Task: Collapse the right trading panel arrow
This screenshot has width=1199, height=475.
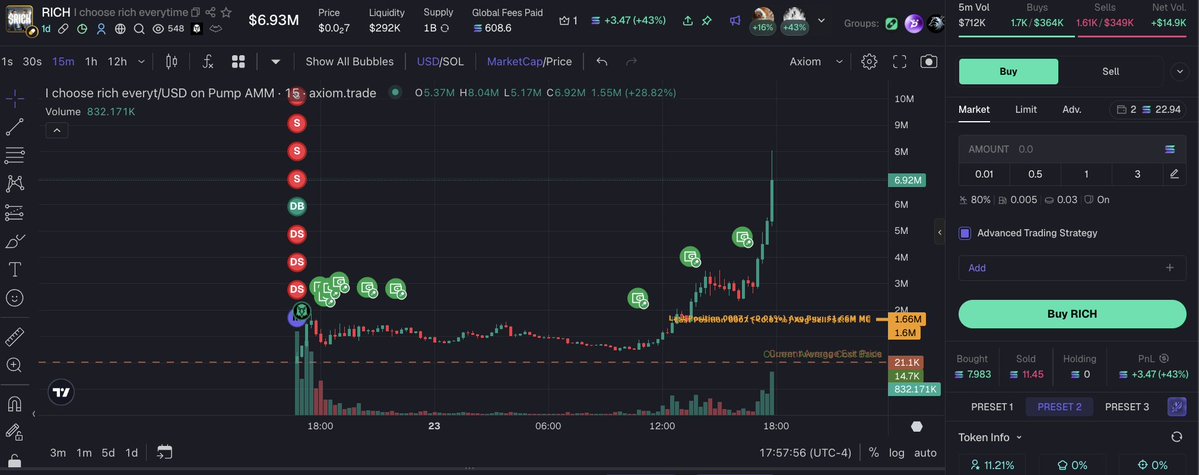Action: (x=940, y=232)
